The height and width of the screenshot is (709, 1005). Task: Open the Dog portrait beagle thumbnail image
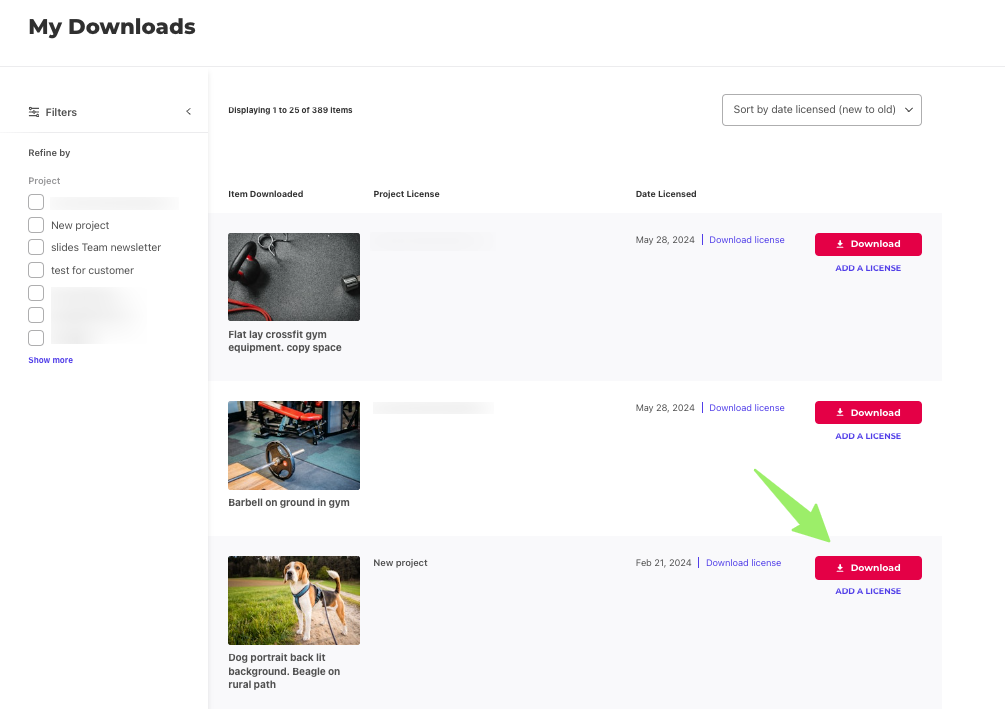(293, 600)
